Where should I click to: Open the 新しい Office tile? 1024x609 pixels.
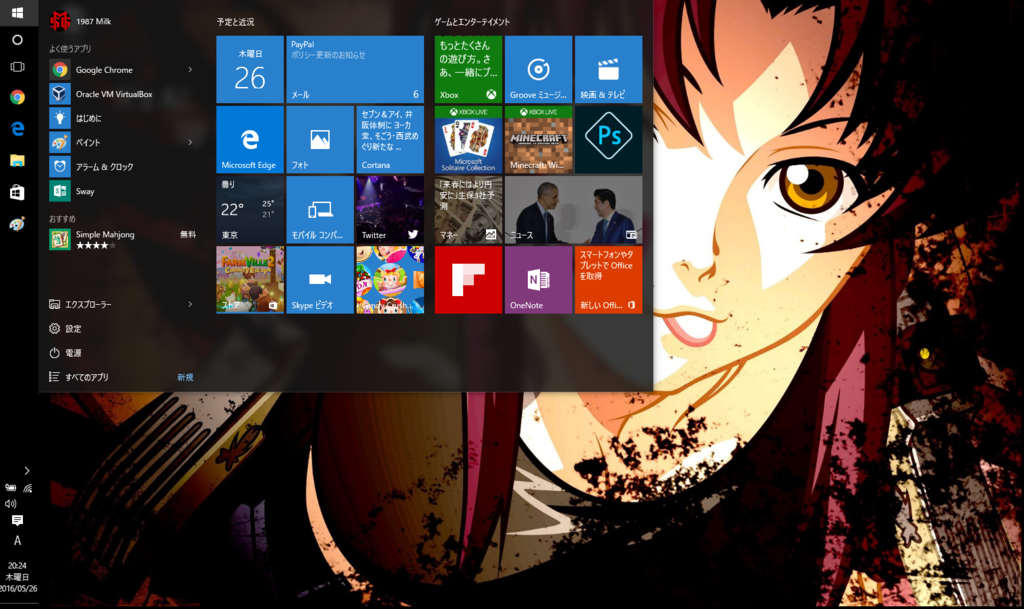(609, 280)
